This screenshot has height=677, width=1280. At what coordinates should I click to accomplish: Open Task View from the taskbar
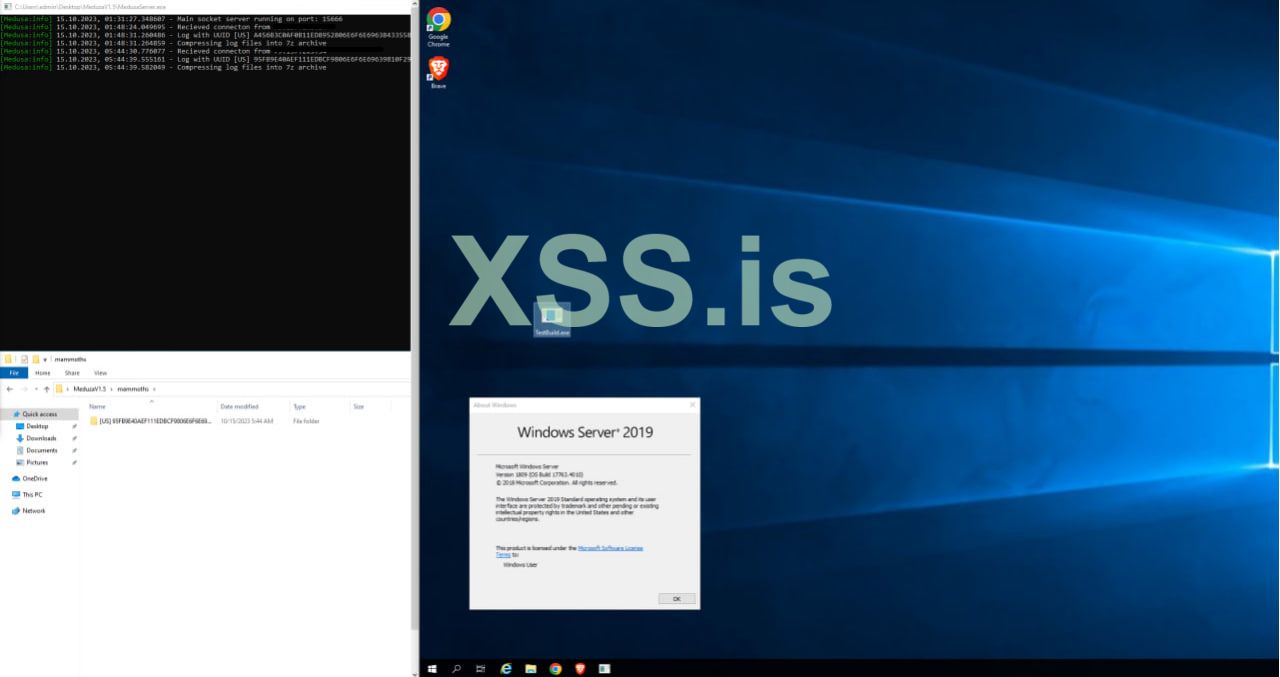click(x=481, y=668)
